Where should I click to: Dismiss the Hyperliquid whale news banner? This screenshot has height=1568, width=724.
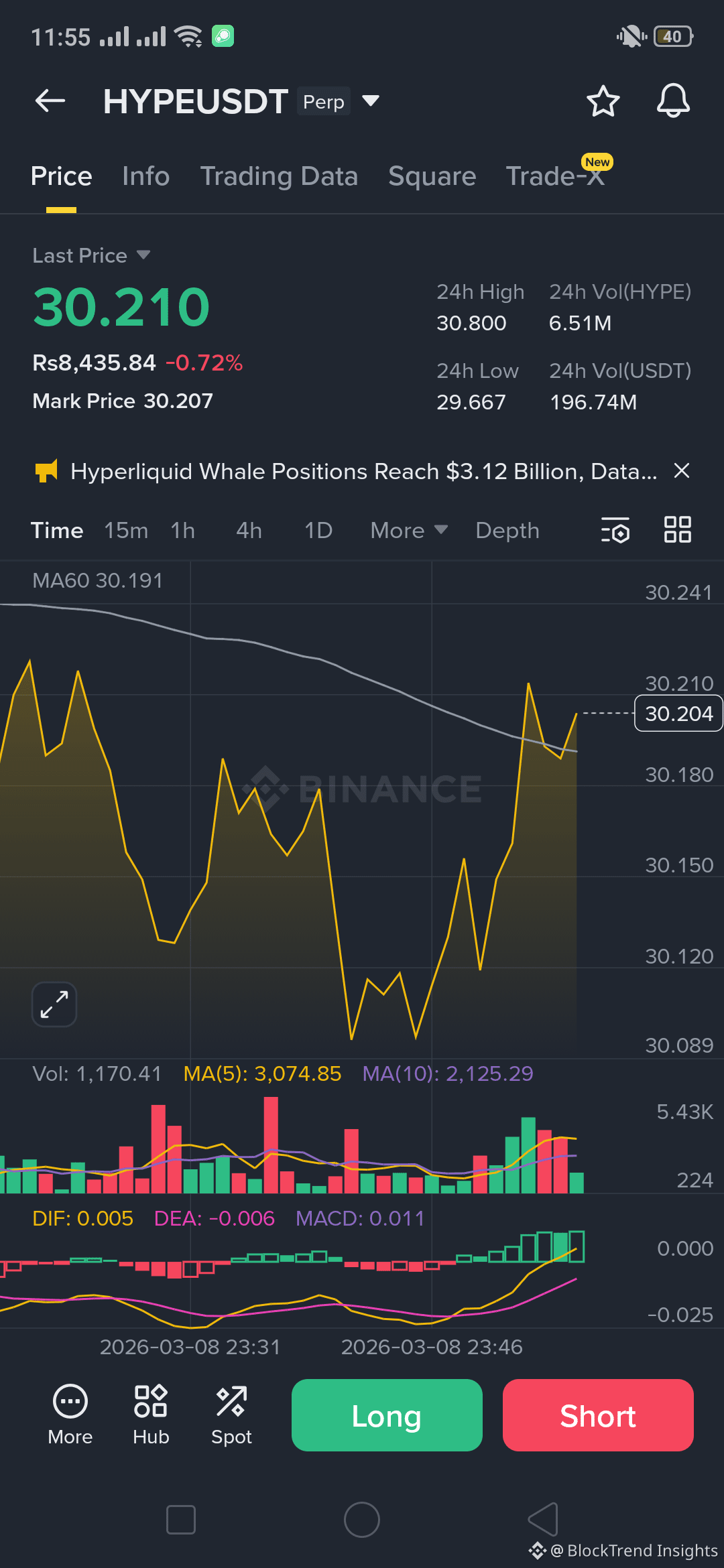[682, 471]
